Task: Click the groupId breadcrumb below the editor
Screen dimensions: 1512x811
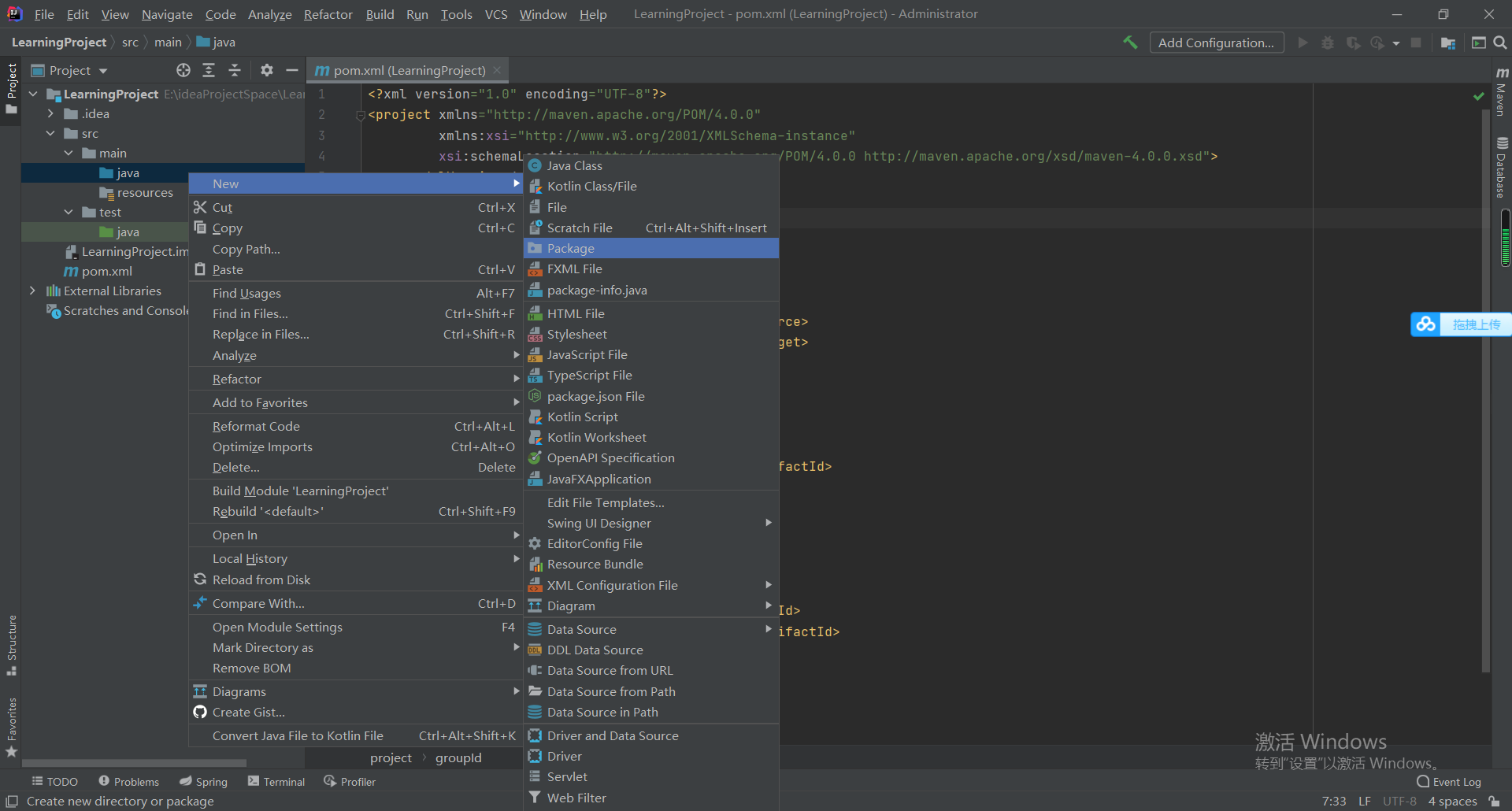Action: click(x=458, y=757)
